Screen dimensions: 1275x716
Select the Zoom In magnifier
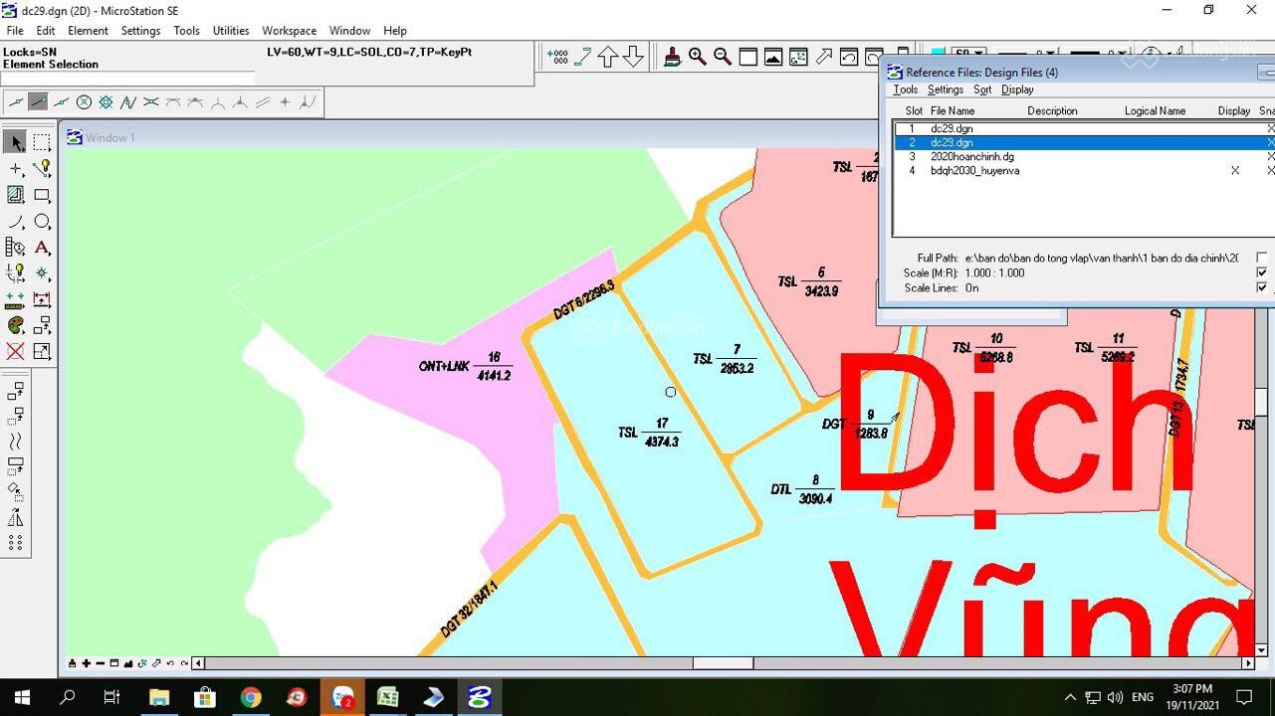pyautogui.click(x=697, y=57)
